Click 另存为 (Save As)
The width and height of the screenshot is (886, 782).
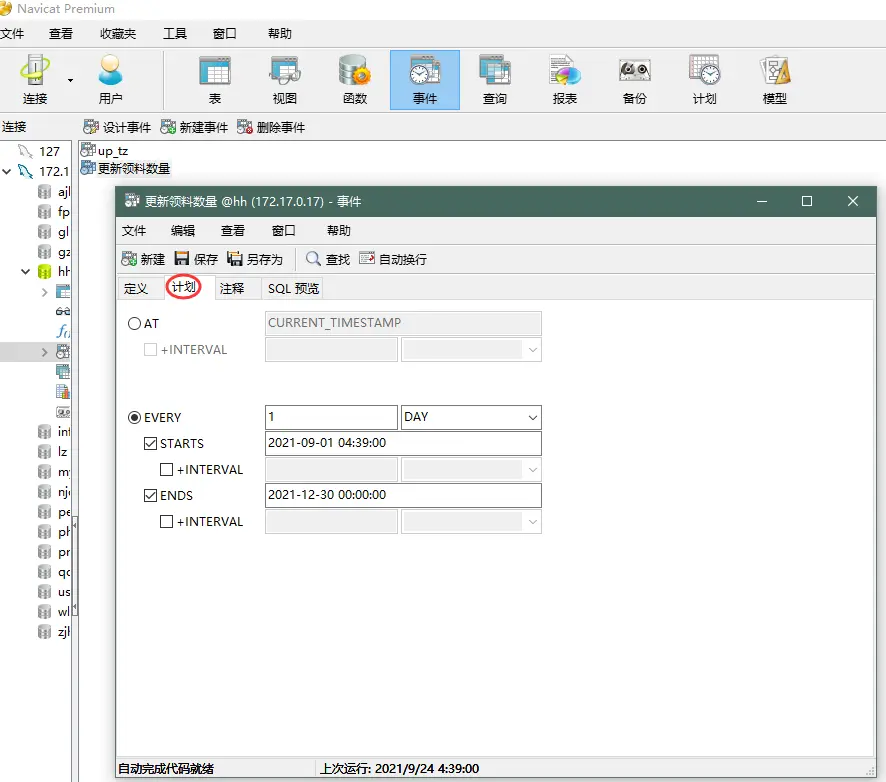[254, 259]
